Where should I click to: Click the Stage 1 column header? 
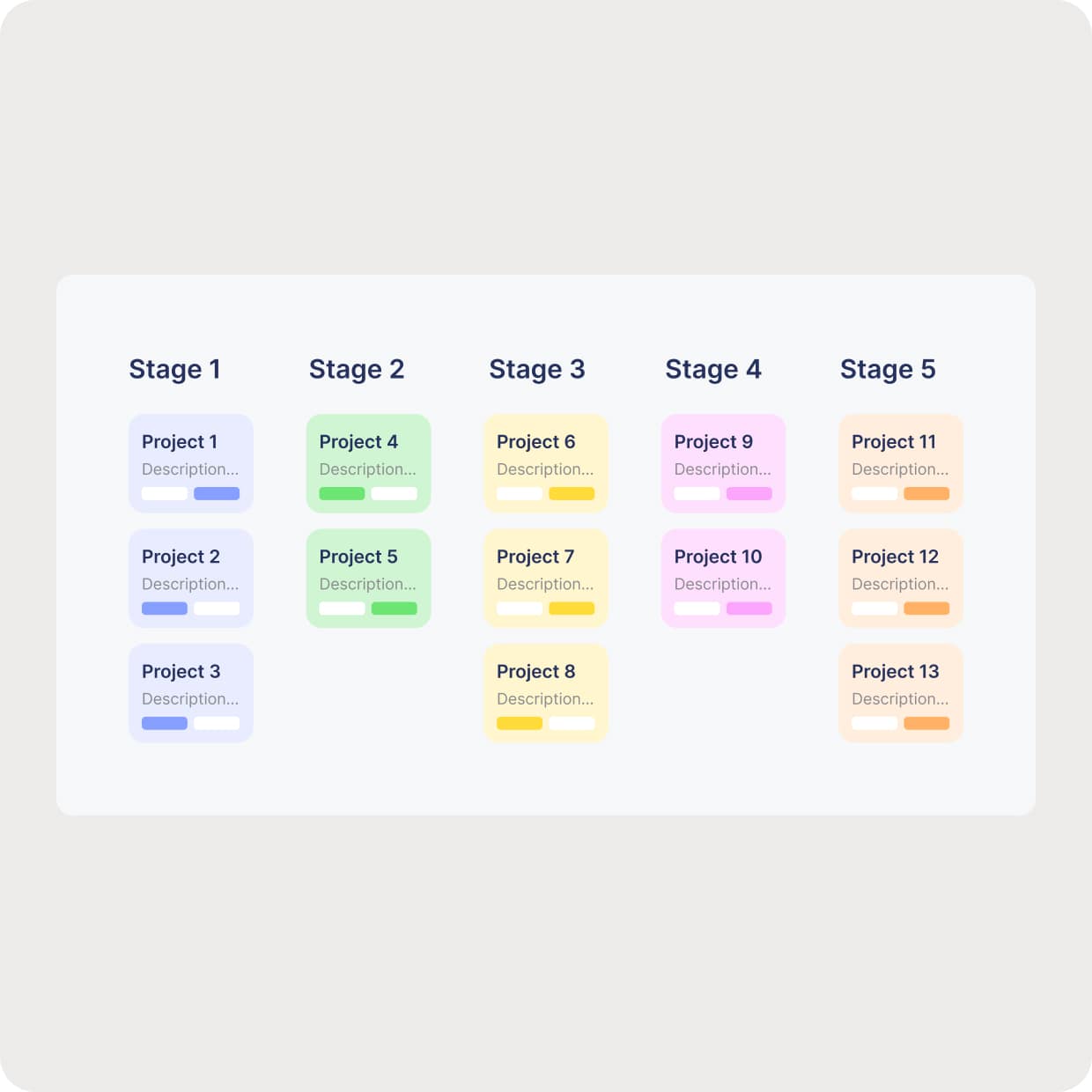(174, 369)
